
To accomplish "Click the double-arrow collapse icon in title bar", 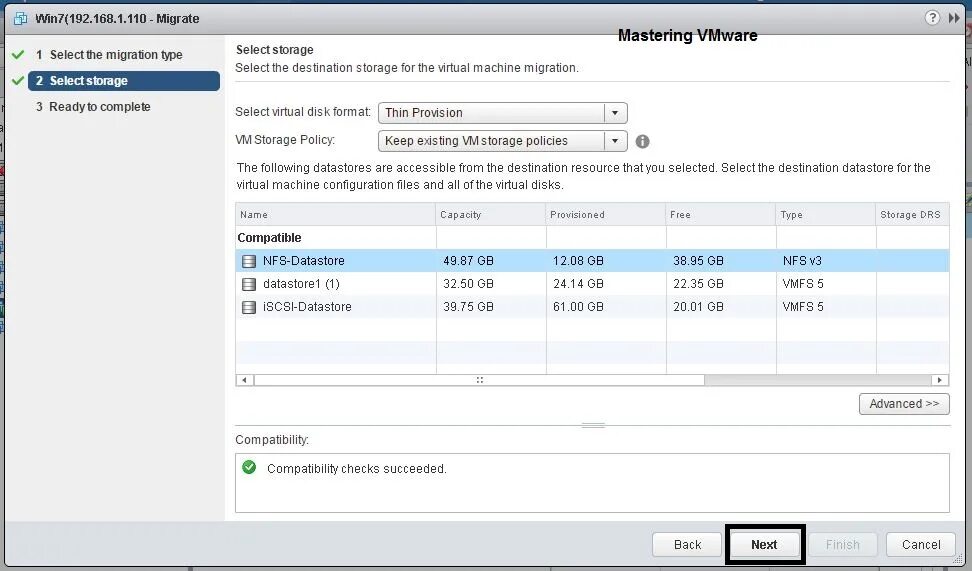I will 953,18.
